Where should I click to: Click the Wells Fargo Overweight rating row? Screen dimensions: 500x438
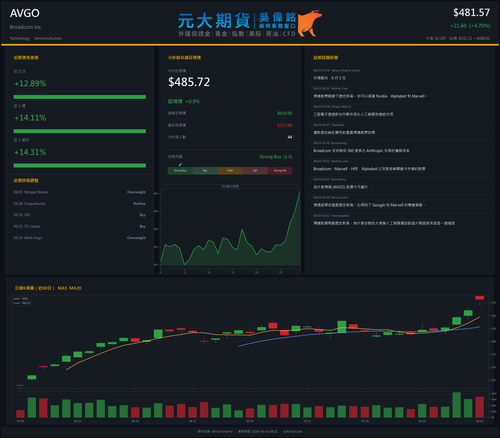coord(80,238)
